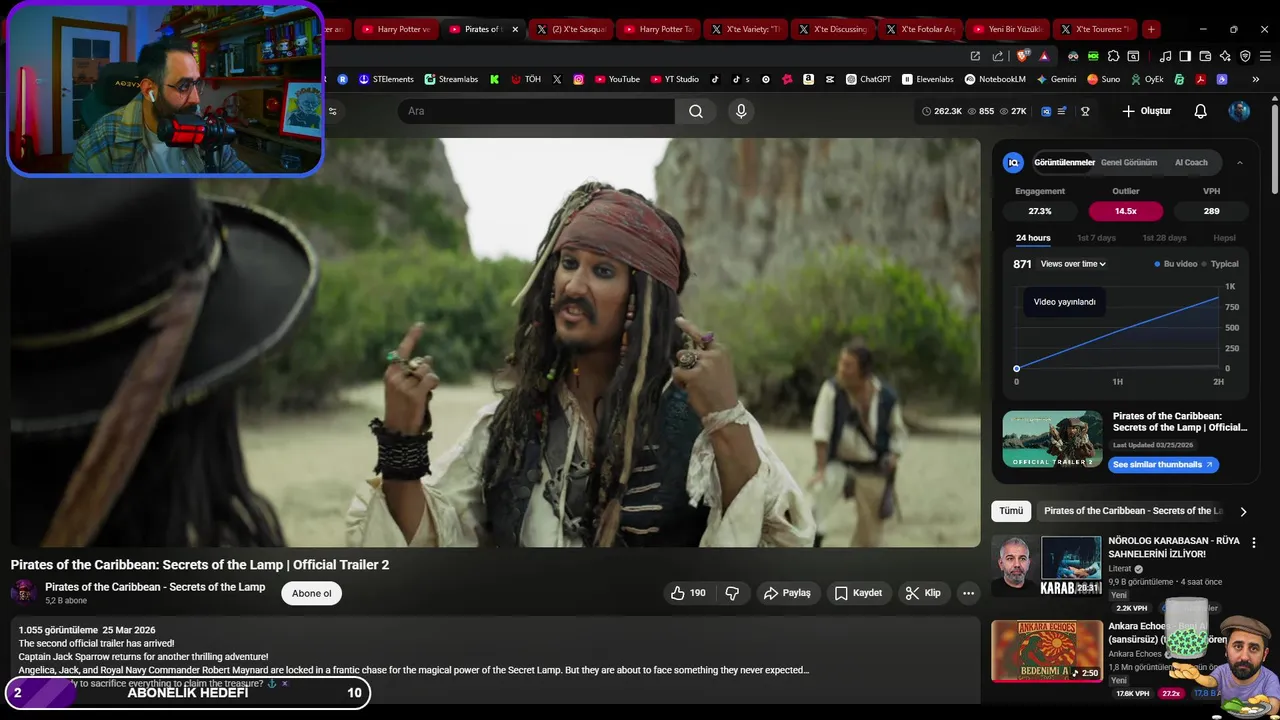Image resolution: width=1280 pixels, height=720 pixels.
Task: Toggle the browser sidebar panel icon
Action: point(1185,56)
